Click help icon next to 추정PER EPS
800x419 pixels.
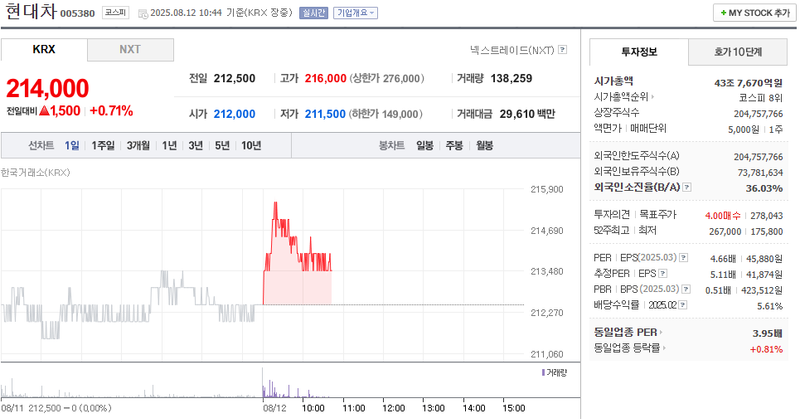pyautogui.click(x=662, y=274)
